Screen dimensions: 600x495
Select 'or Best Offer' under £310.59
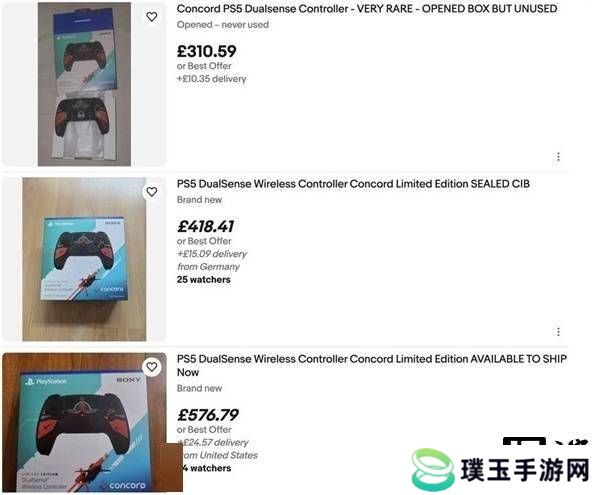click(x=204, y=66)
